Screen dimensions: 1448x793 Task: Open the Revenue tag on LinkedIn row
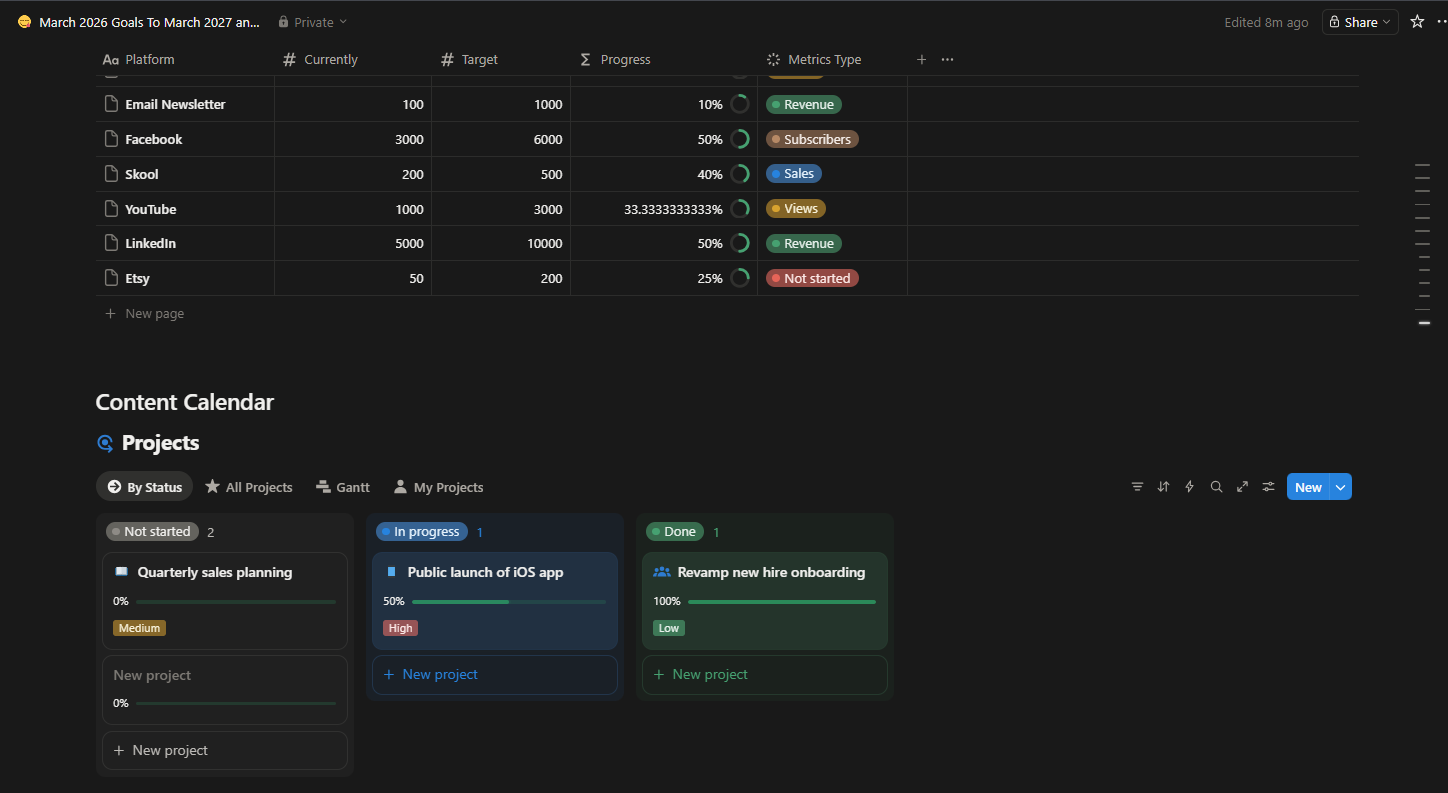pos(804,243)
